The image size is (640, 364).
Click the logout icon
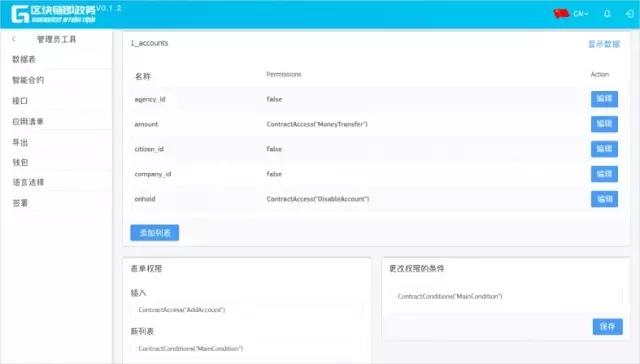[630, 14]
